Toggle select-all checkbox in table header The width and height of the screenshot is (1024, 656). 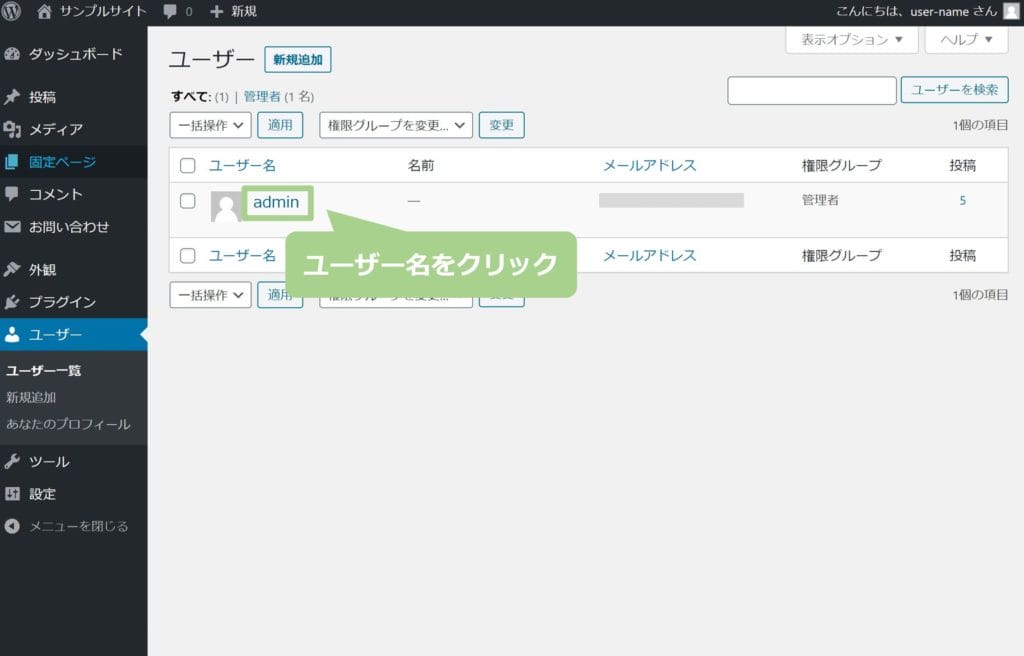(x=187, y=166)
